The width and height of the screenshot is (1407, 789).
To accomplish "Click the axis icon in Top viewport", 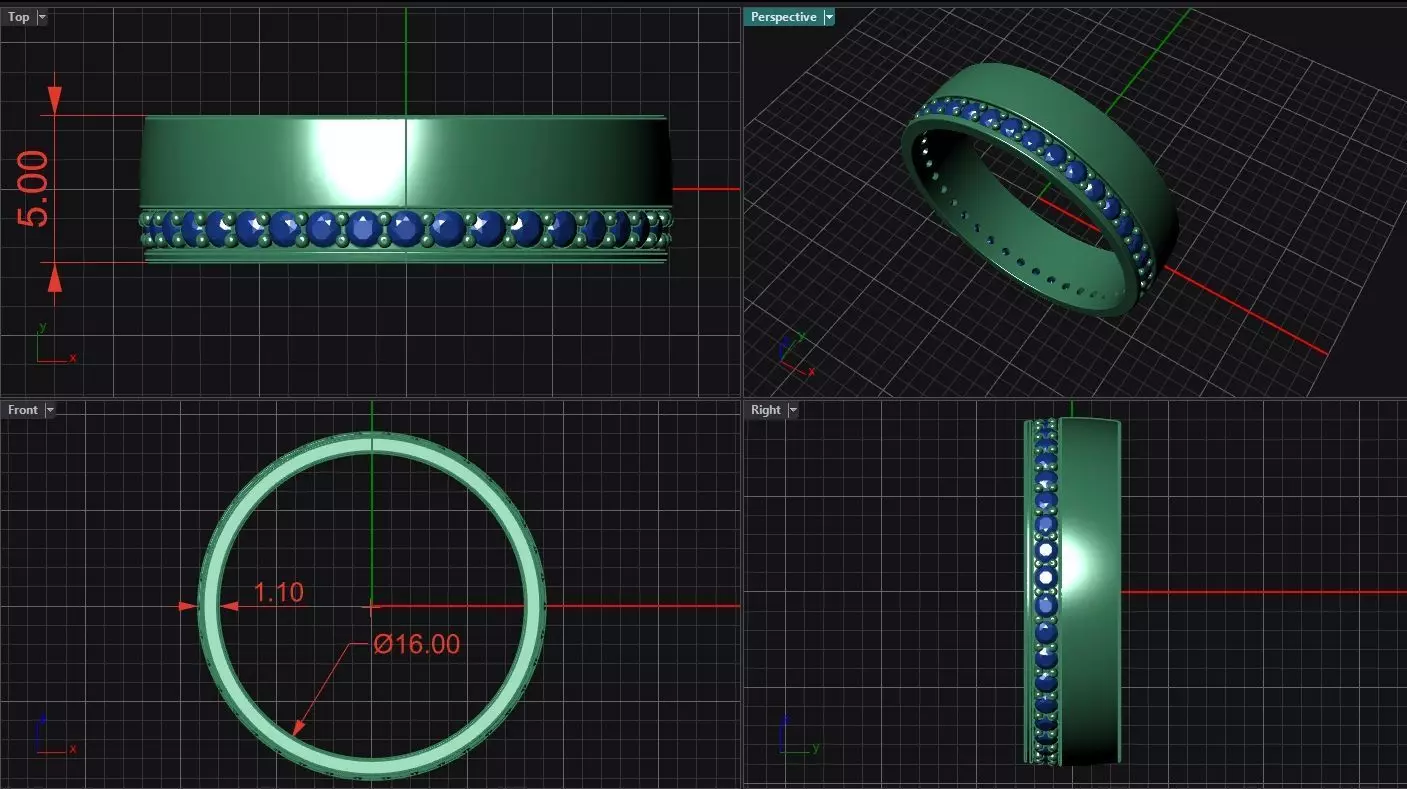I will click(x=56, y=343).
